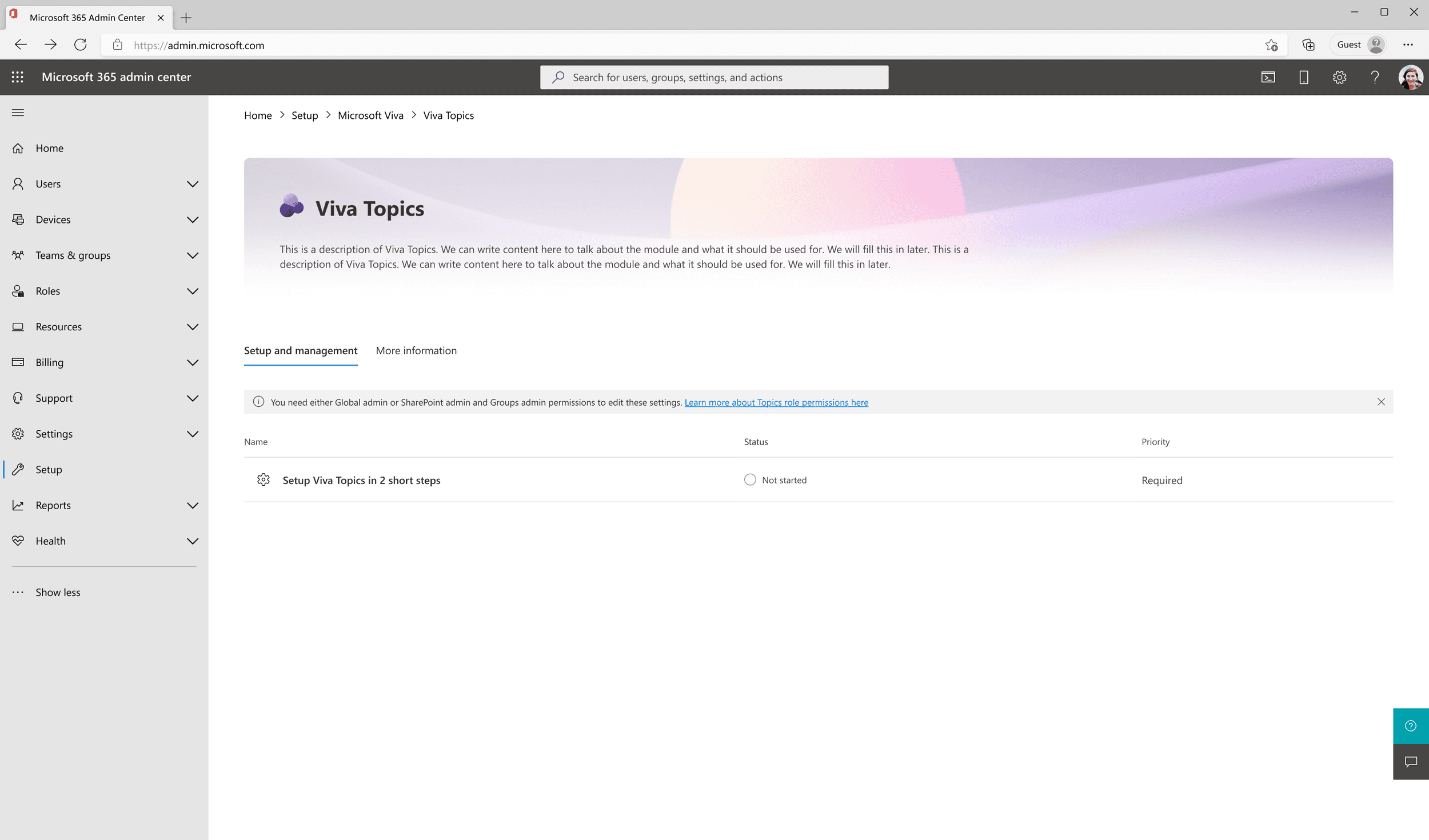Screen dimensions: 1429x840
Task: Select the Not started status circle
Action: pos(750,480)
